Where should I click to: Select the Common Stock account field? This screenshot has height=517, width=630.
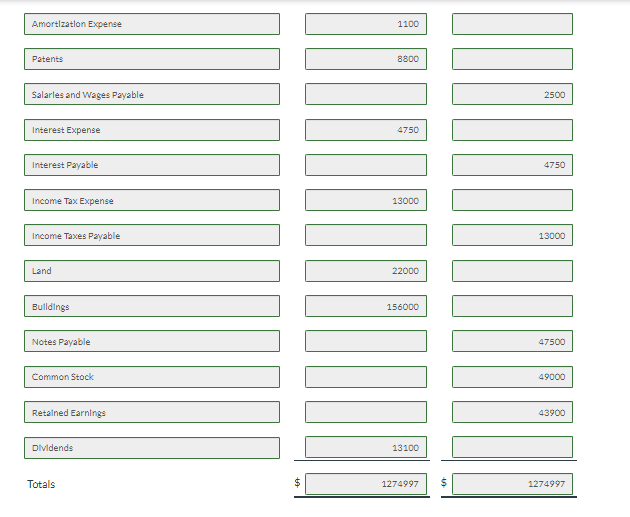coord(152,377)
